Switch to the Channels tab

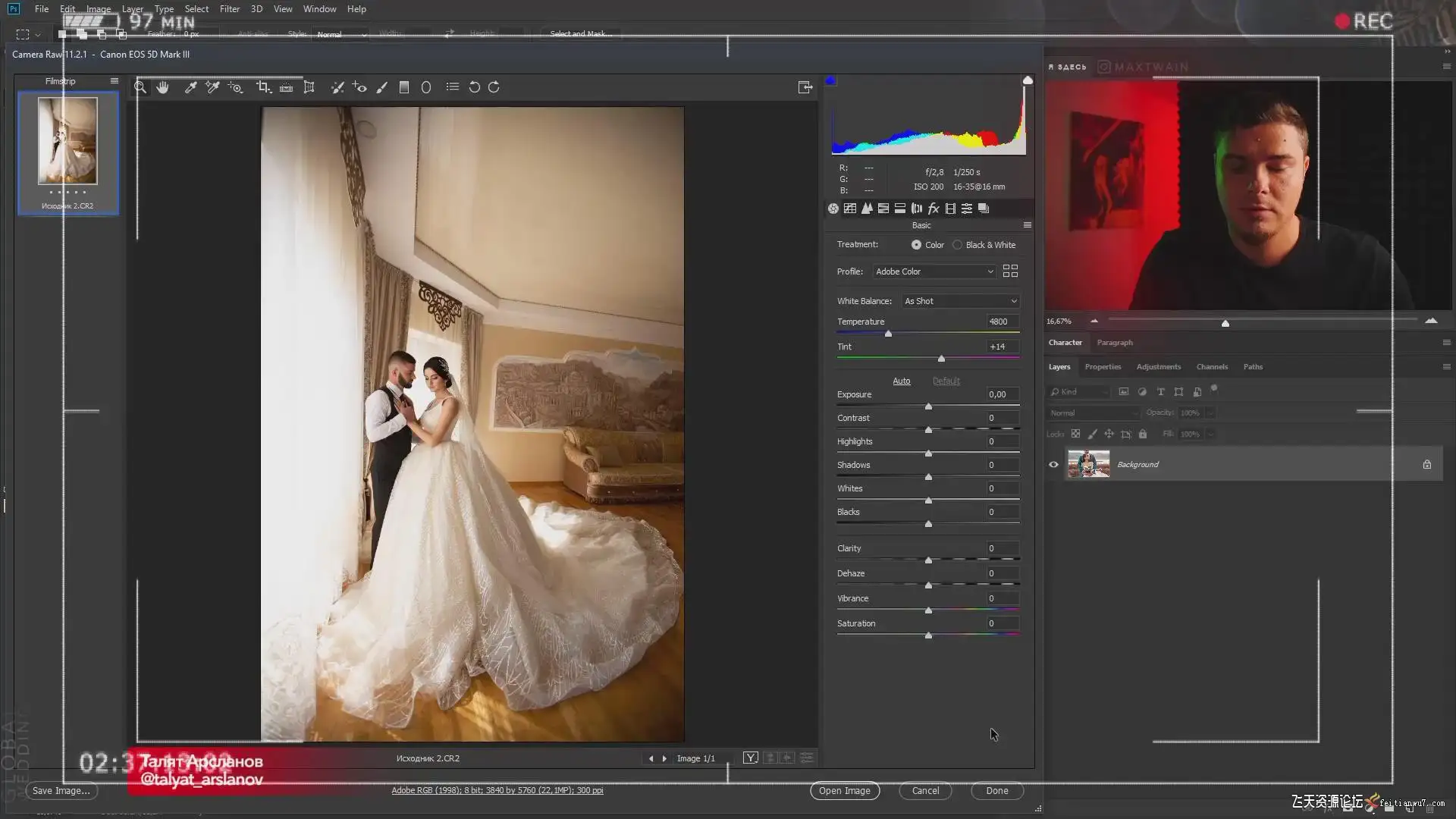point(1211,367)
